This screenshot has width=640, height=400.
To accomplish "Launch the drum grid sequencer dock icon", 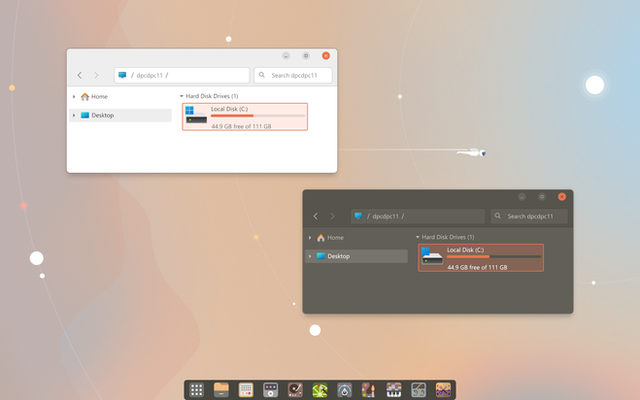I will tap(246, 390).
